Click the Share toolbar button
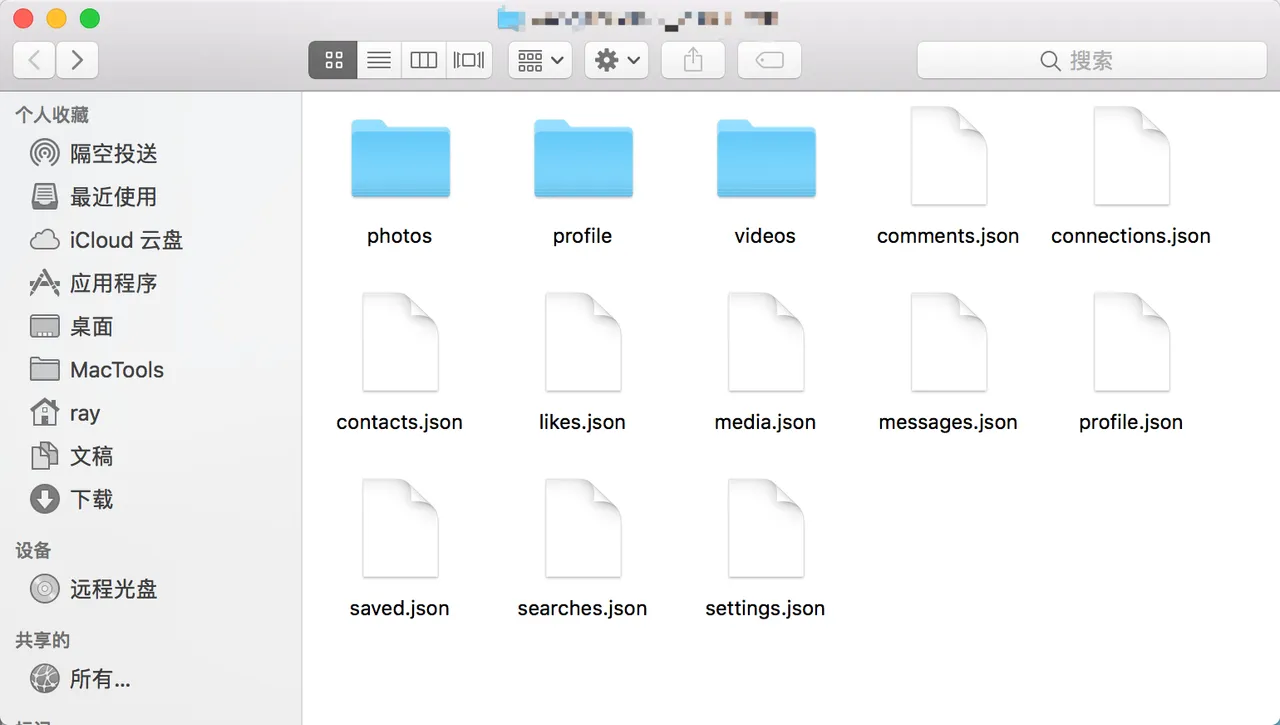Viewport: 1280px width, 725px height. point(693,60)
